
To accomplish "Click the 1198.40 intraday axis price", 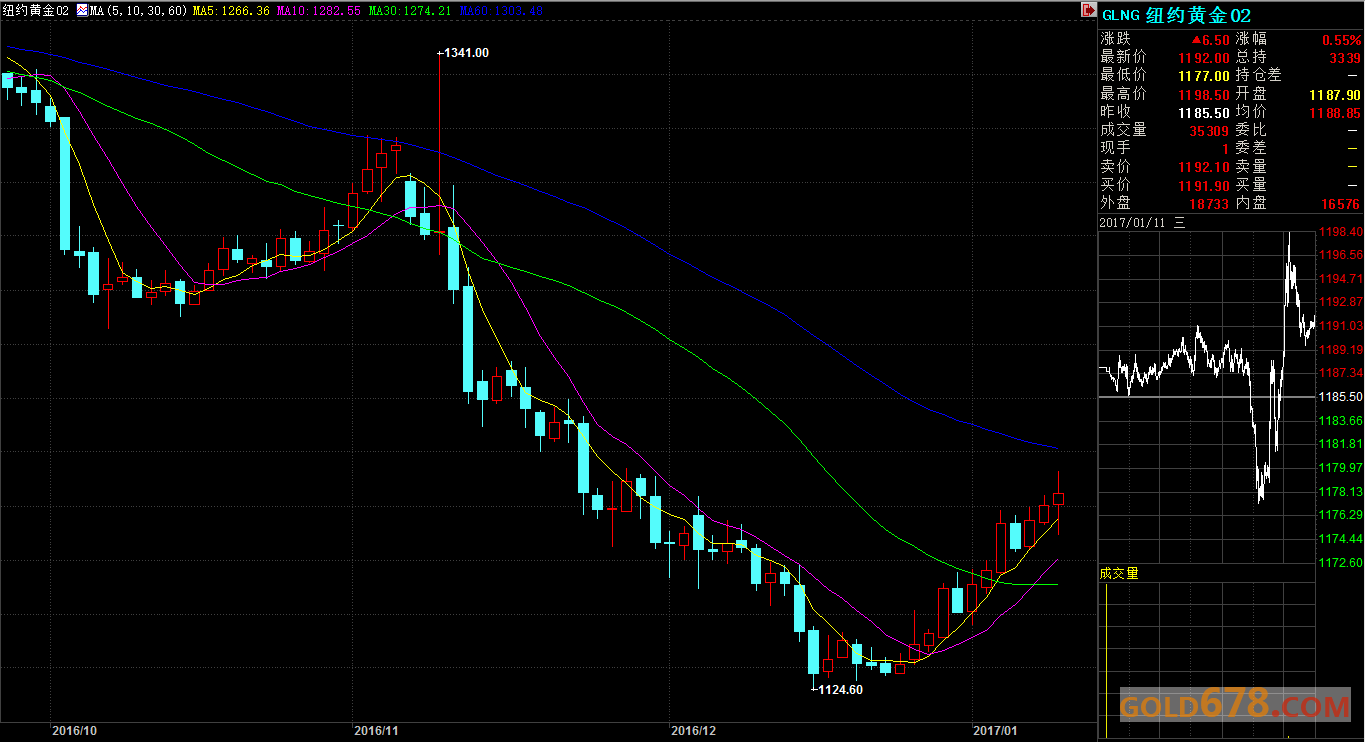I will [x=1341, y=231].
